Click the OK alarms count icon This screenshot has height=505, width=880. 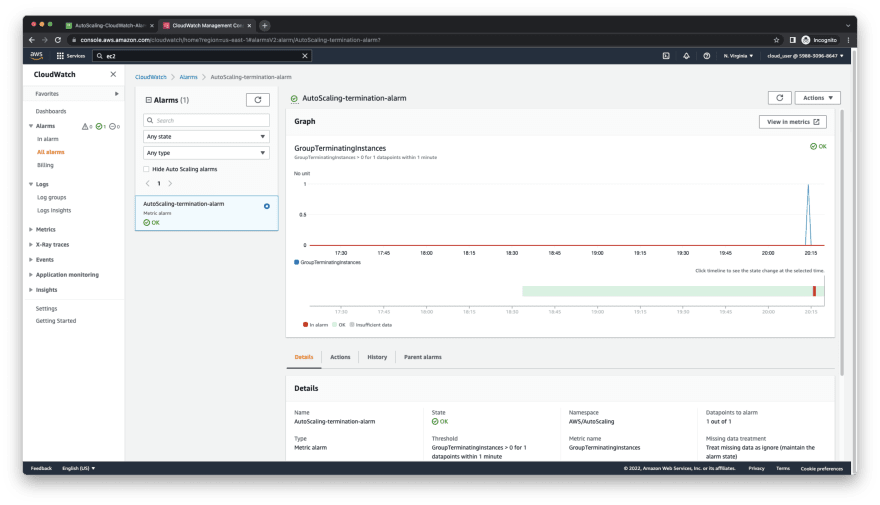click(100, 126)
